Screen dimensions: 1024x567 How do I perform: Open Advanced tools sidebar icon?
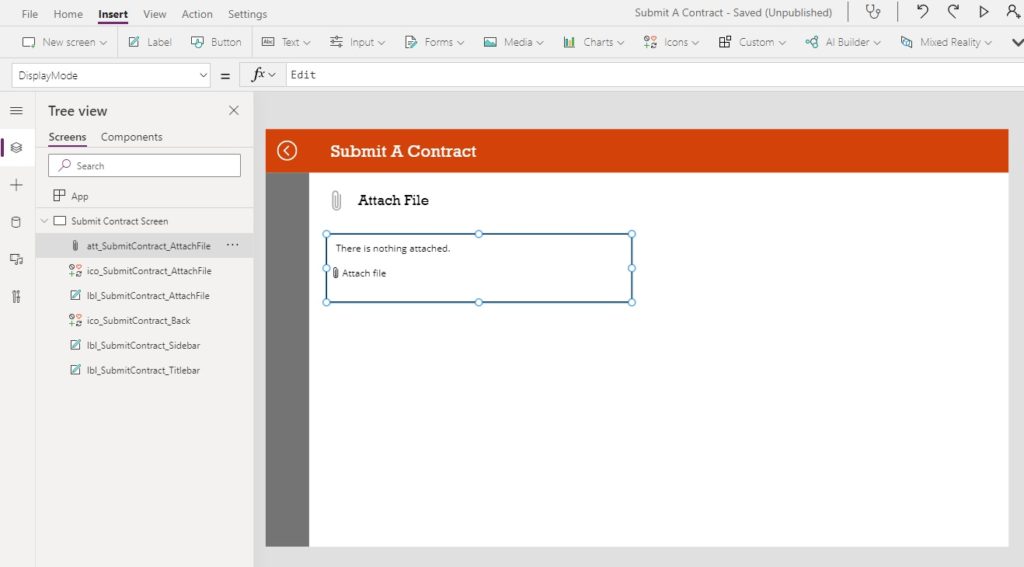[x=16, y=297]
